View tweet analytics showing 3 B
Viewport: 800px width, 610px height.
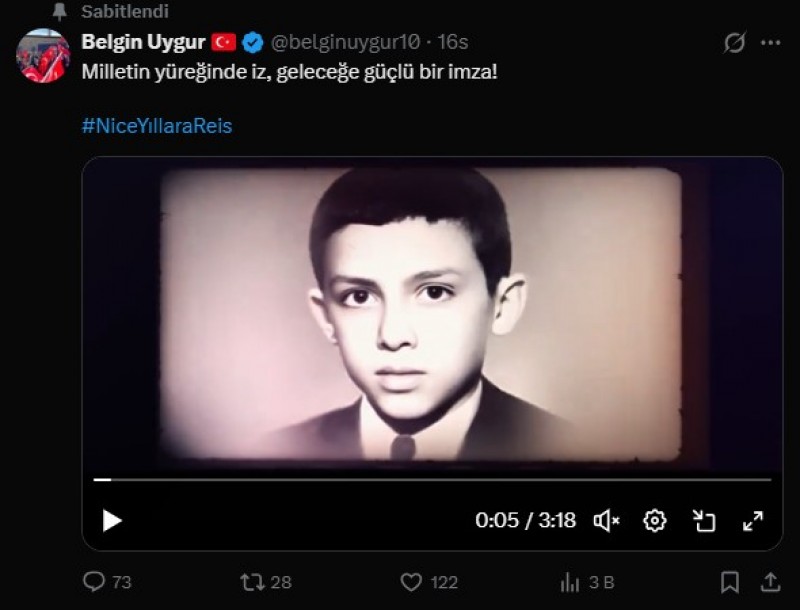pos(571,581)
